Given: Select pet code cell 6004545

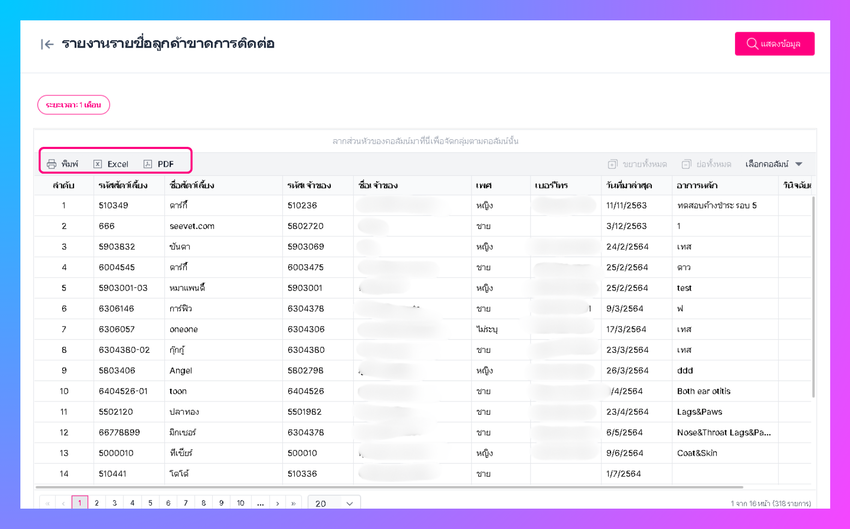Looking at the screenshot, I should (x=129, y=267).
